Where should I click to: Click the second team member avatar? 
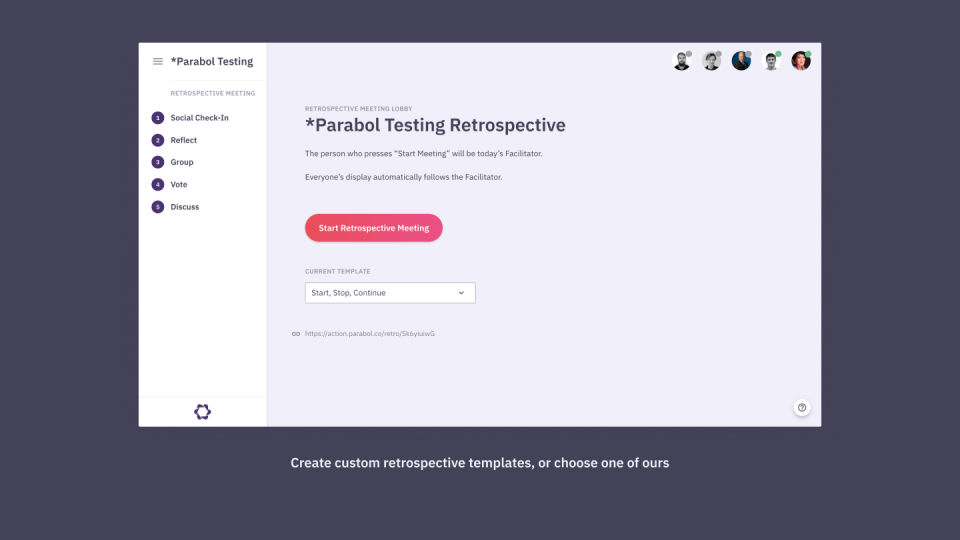(711, 61)
